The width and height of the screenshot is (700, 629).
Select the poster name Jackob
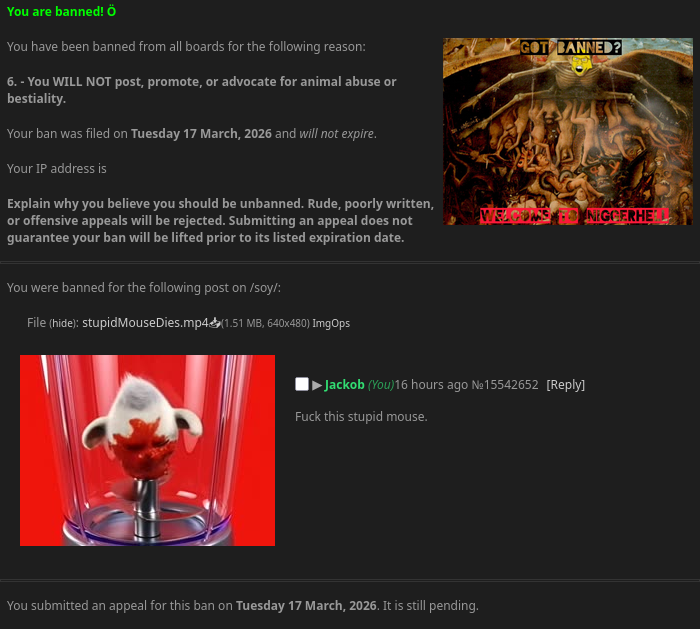tap(344, 384)
